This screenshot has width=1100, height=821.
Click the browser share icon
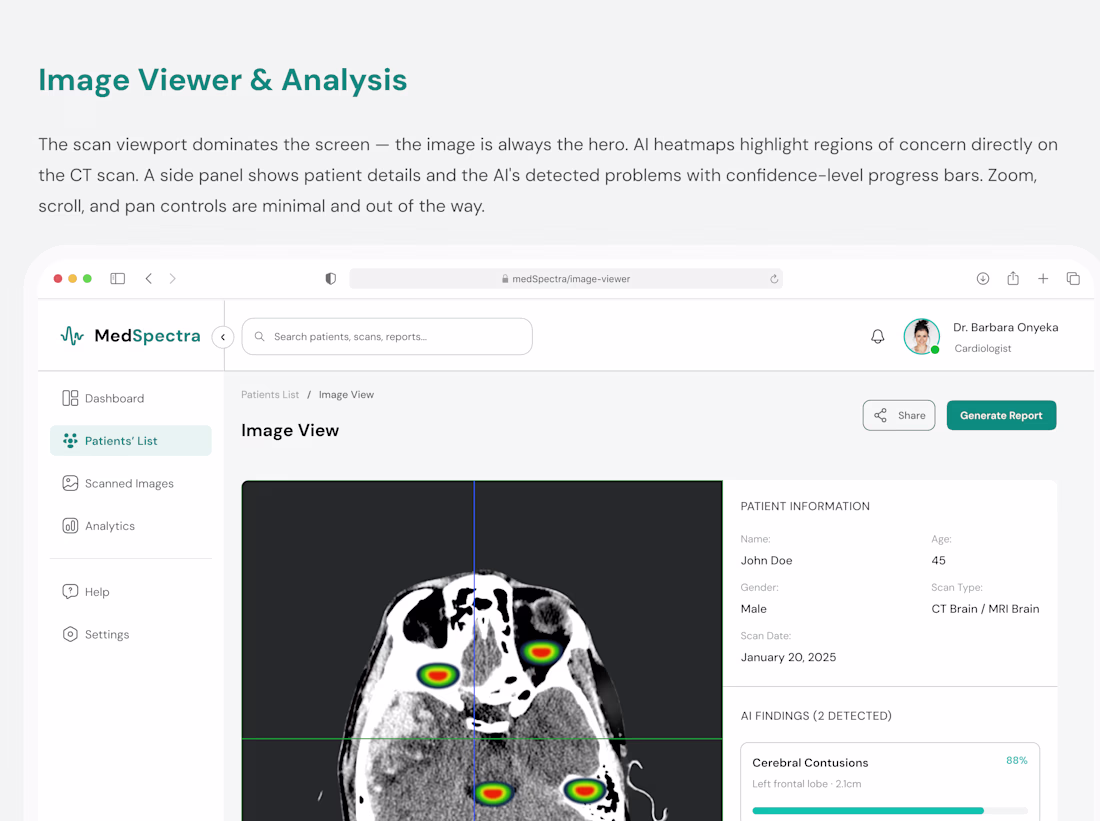[1013, 279]
